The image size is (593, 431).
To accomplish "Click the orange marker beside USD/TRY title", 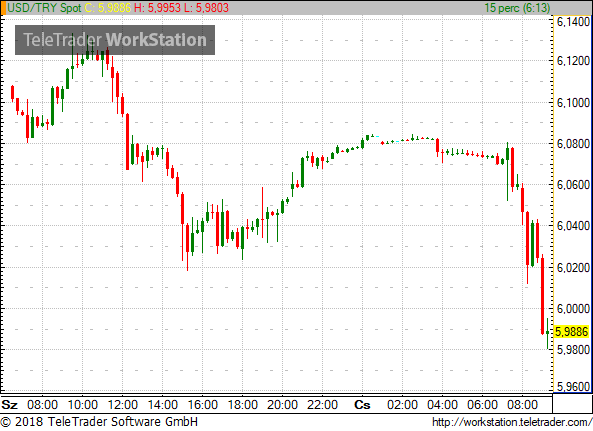I will 3,8.
